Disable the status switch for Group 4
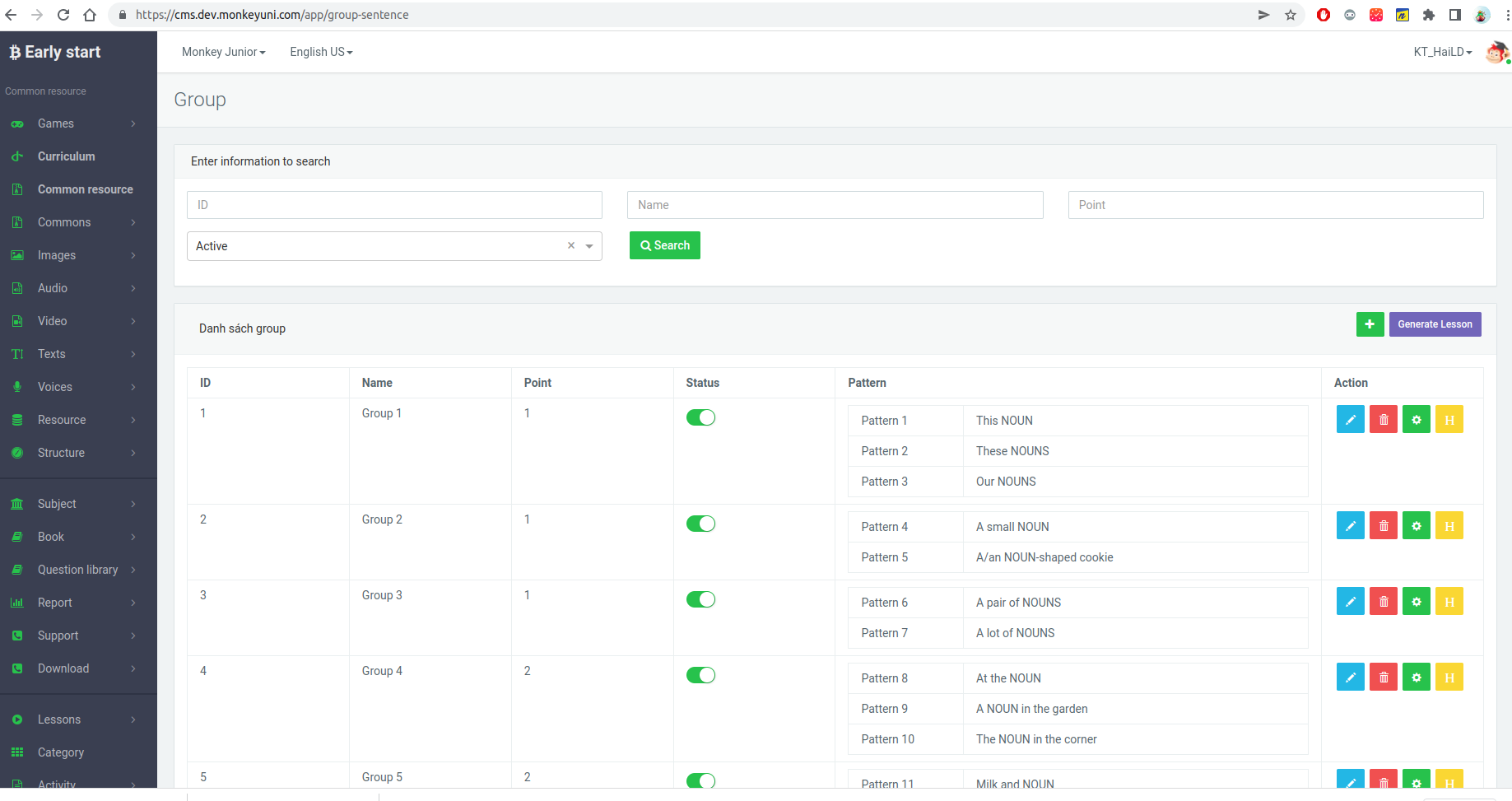This screenshot has width=1512, height=801. 700,675
